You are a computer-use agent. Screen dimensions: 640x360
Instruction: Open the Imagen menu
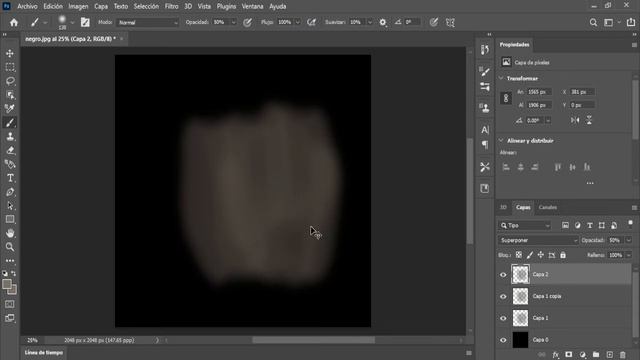[78, 7]
